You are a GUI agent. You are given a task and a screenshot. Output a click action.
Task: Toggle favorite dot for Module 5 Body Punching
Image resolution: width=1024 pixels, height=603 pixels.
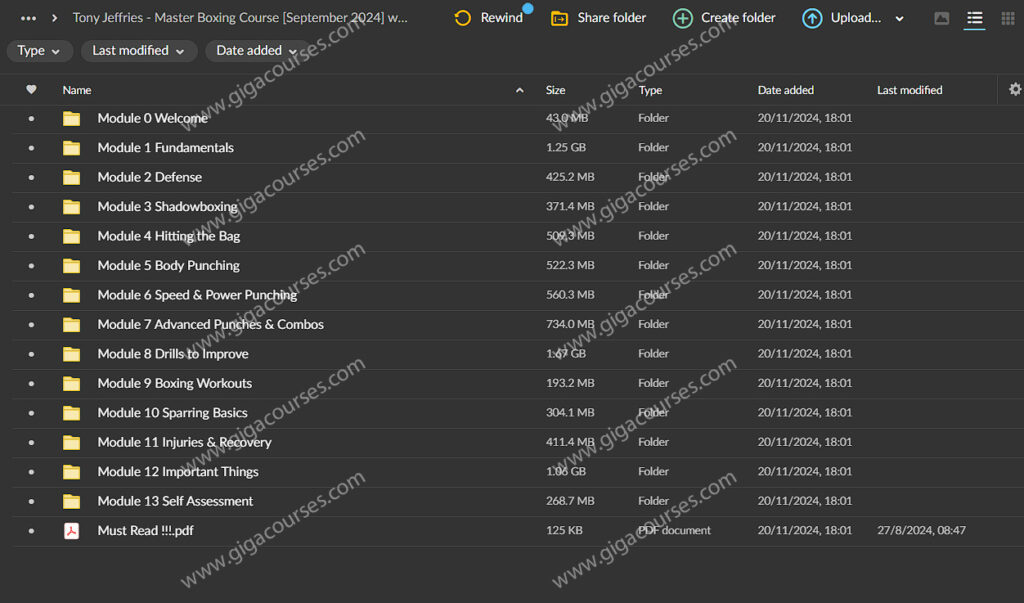pyautogui.click(x=31, y=266)
